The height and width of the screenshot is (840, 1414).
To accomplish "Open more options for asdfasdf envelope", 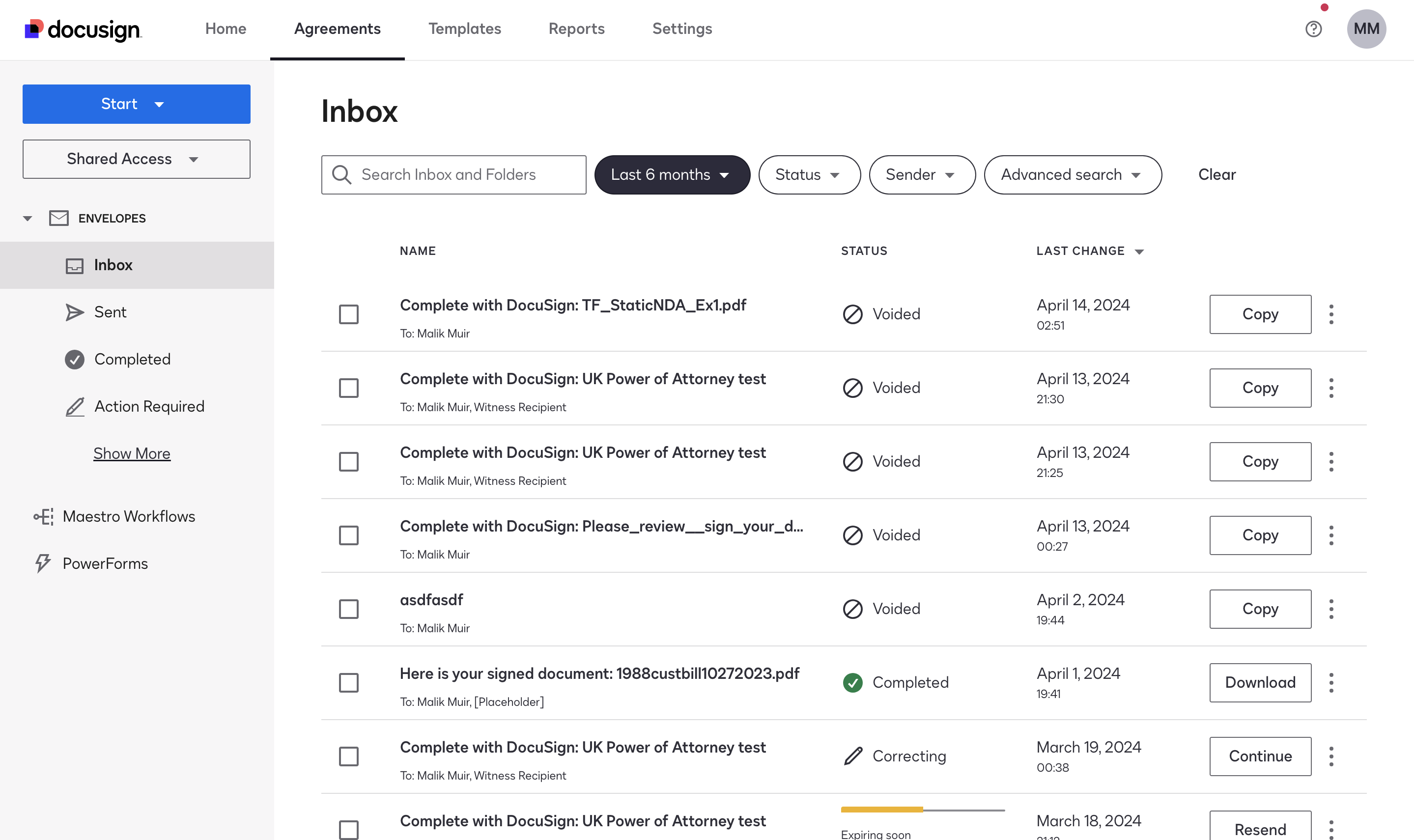I will tap(1331, 609).
